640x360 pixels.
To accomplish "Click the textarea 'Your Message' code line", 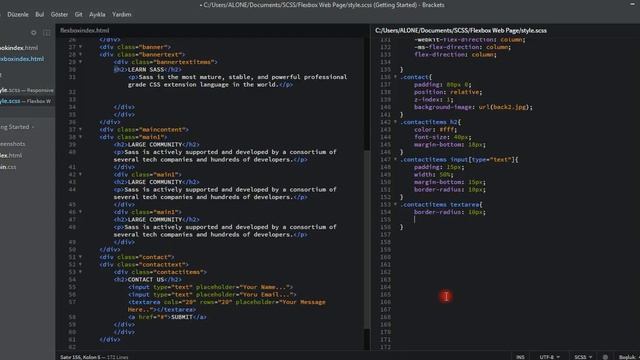I will point(227,302).
